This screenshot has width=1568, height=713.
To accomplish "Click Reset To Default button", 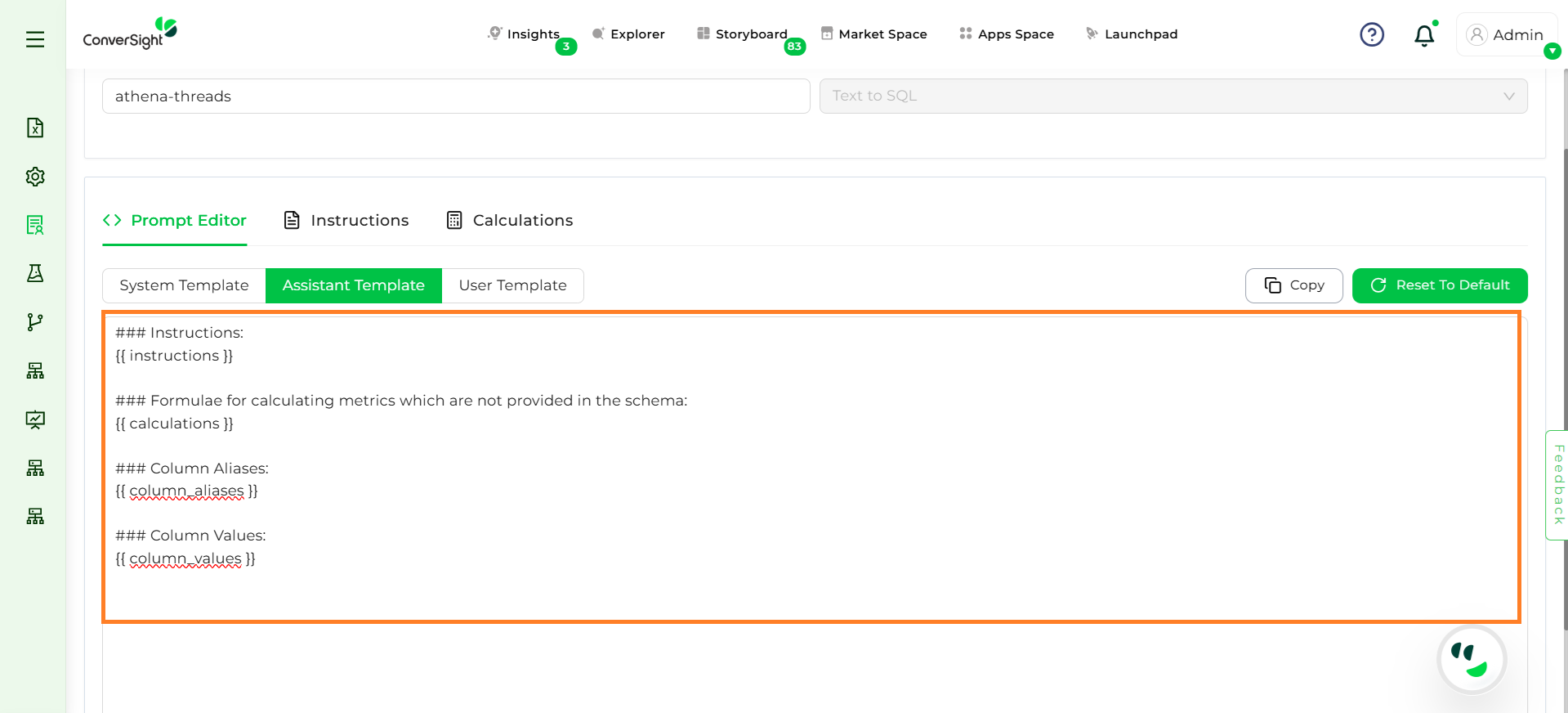I will click(1439, 285).
